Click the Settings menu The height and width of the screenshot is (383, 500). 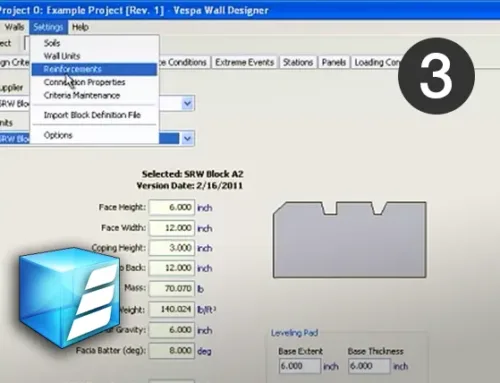pyautogui.click(x=48, y=27)
